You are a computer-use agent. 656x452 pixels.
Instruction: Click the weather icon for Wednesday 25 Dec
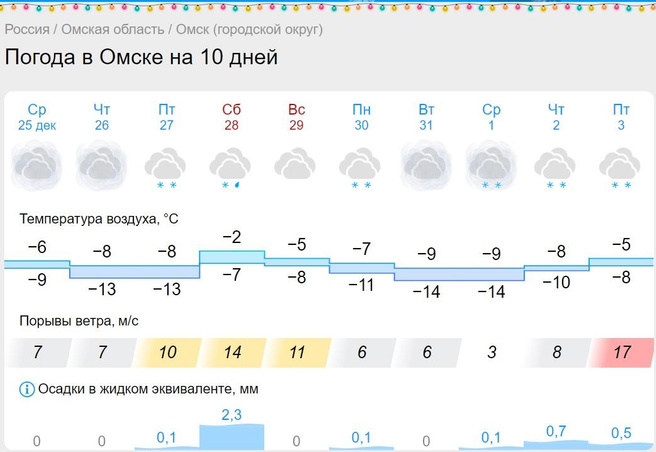click(x=37, y=164)
